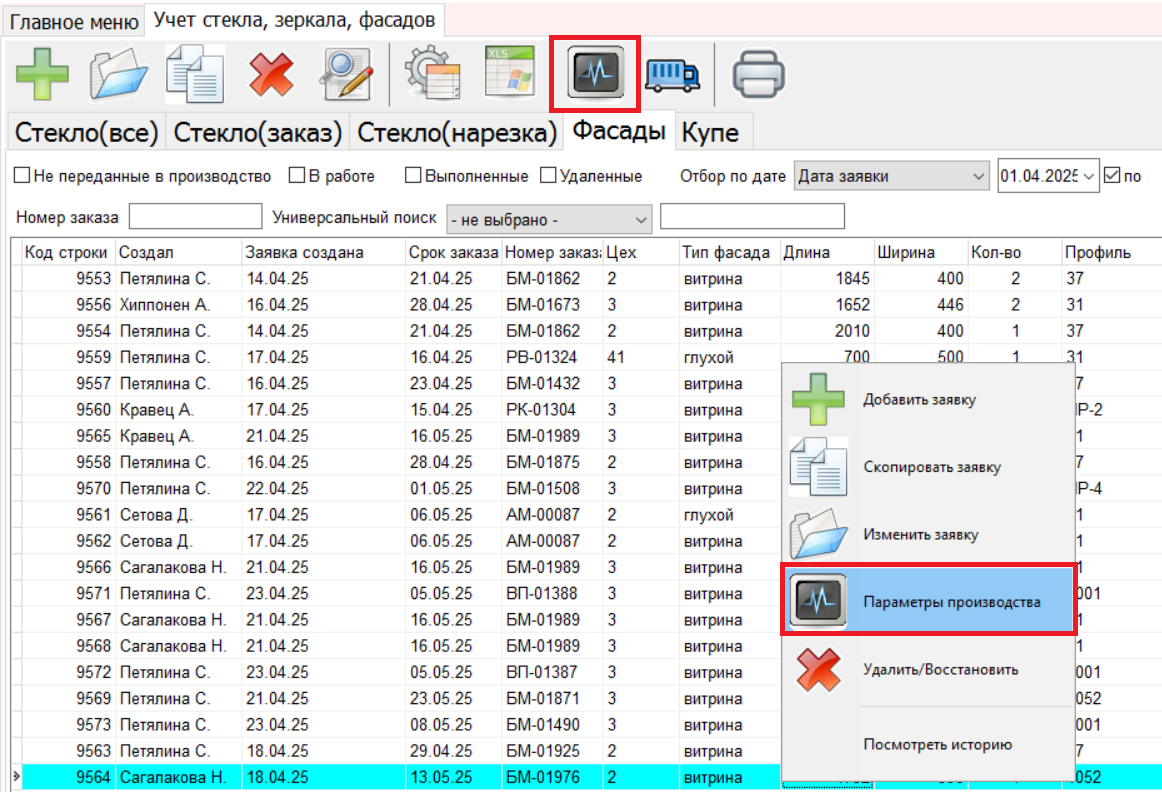The height and width of the screenshot is (792, 1162).
Task: Click the printer icon in toolbar
Action: (x=759, y=74)
